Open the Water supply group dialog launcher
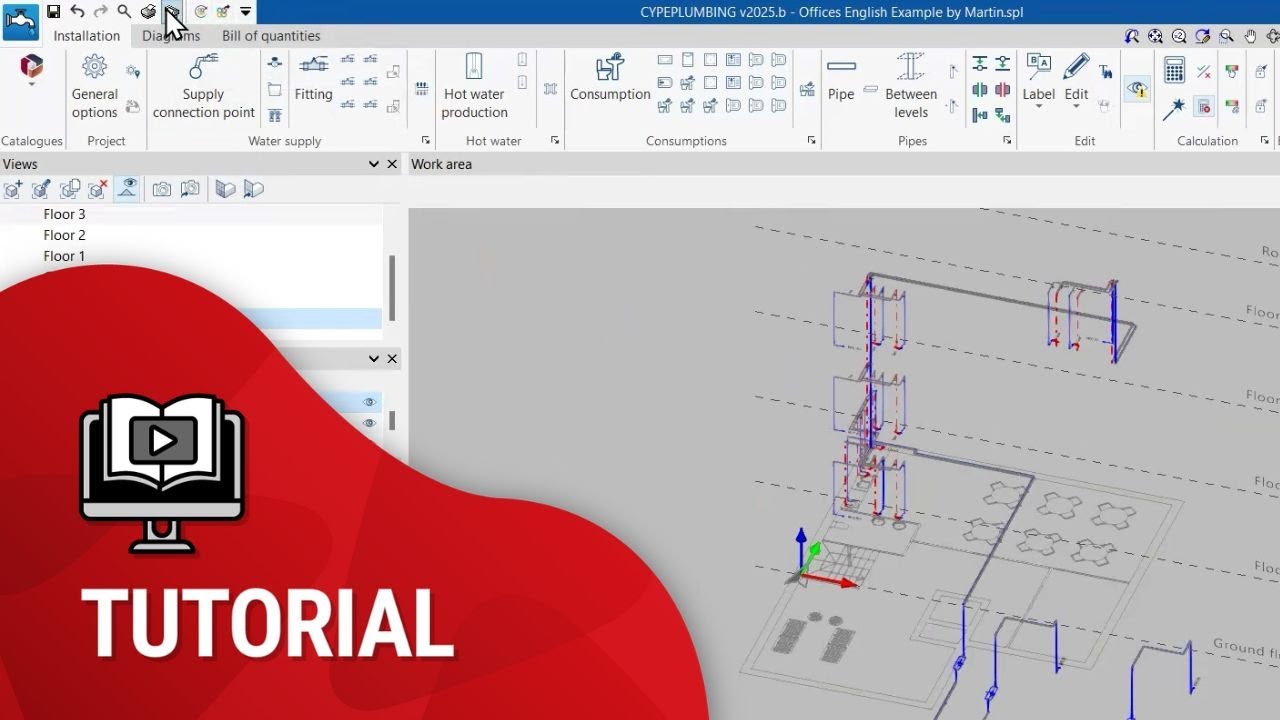 pos(426,141)
